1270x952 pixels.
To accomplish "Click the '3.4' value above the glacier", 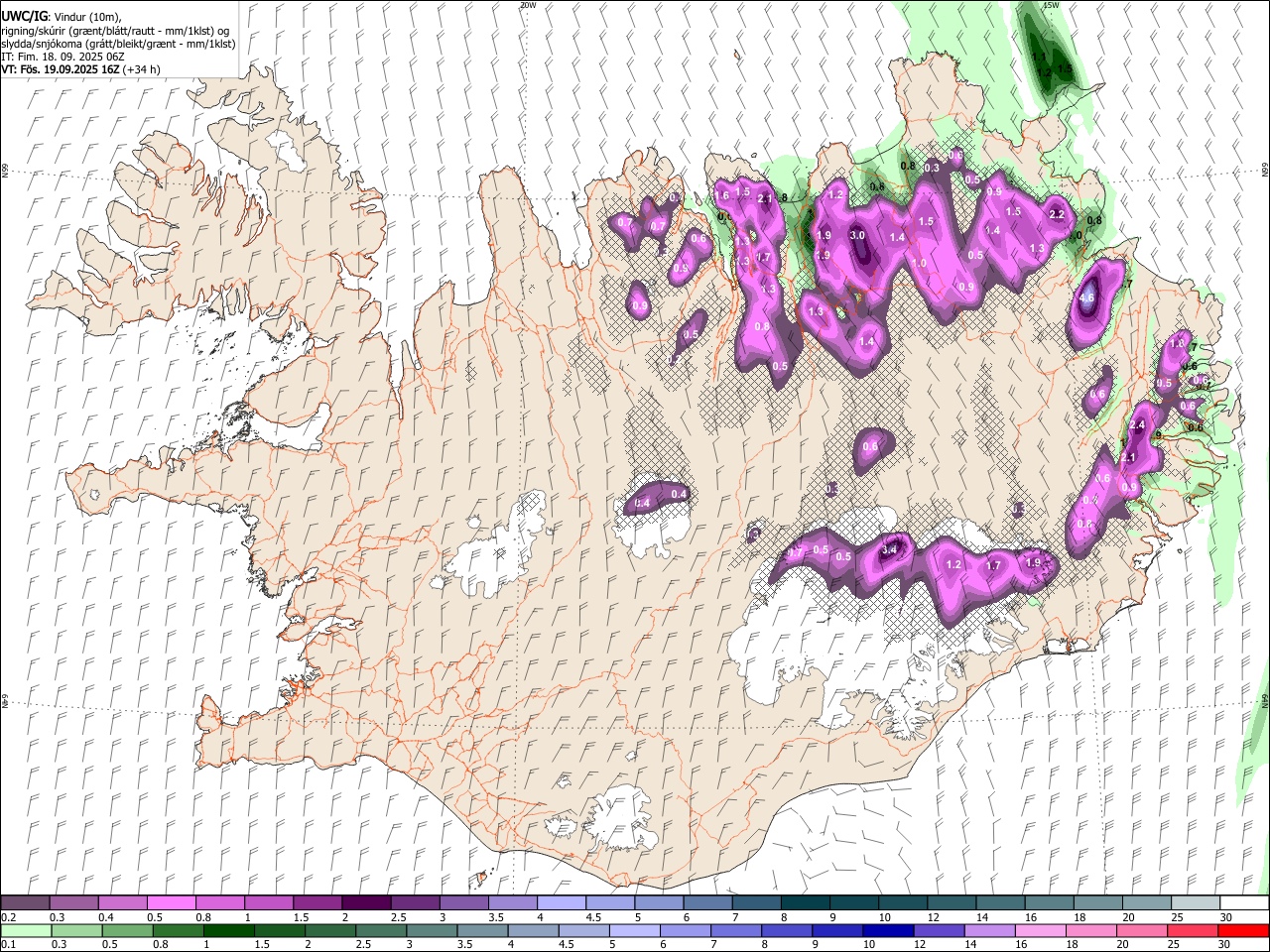I will 890,549.
